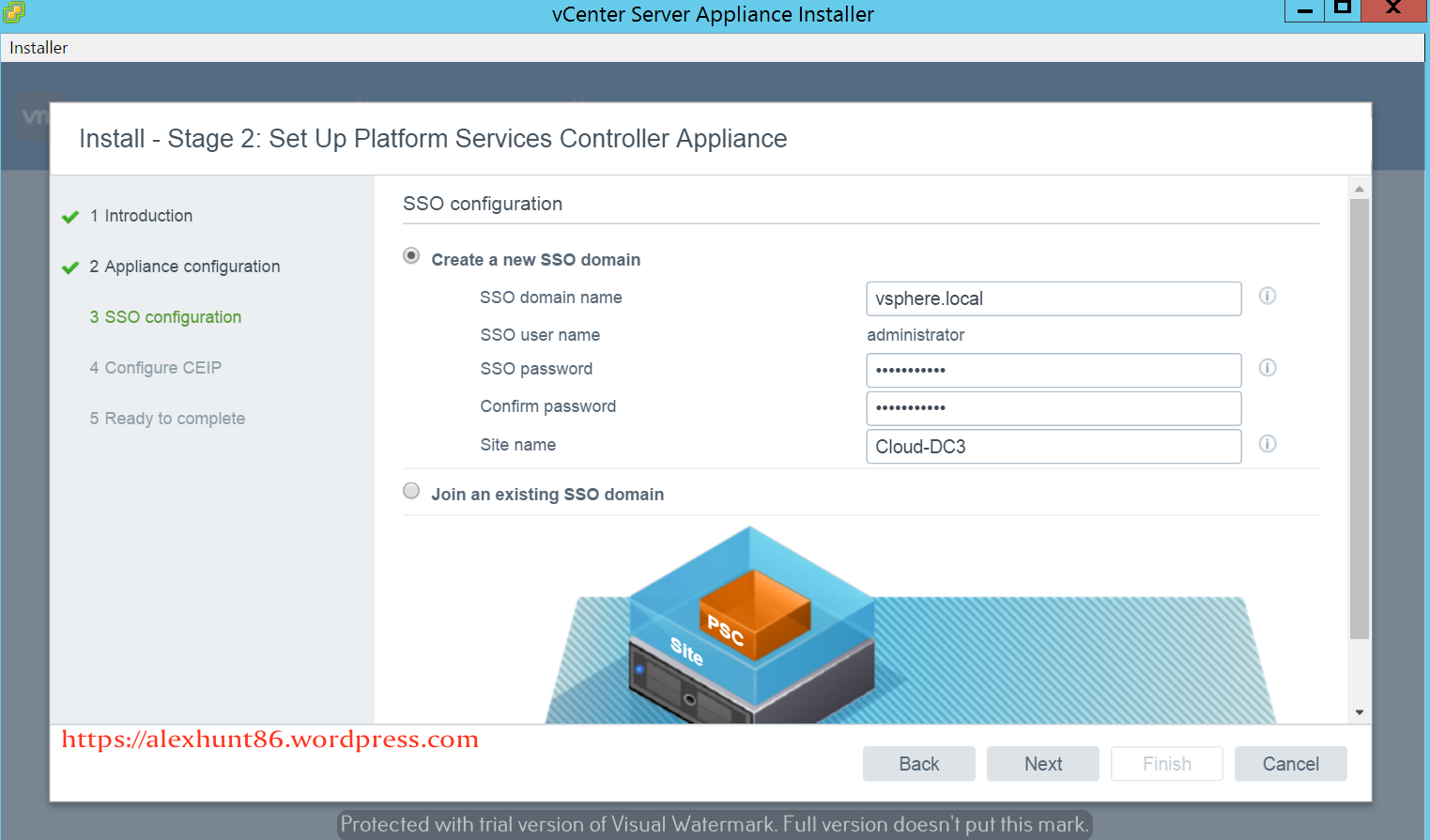Click the info icon beside Site name
This screenshot has height=840, width=1430.
pyautogui.click(x=1267, y=444)
